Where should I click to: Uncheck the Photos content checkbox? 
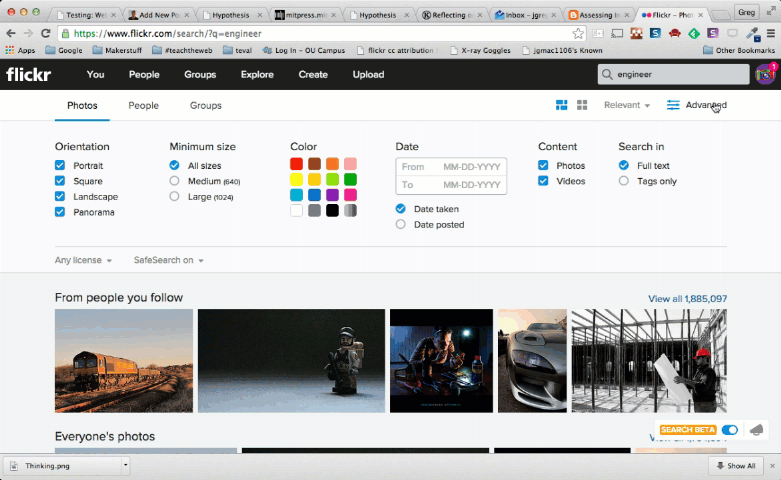pos(543,165)
